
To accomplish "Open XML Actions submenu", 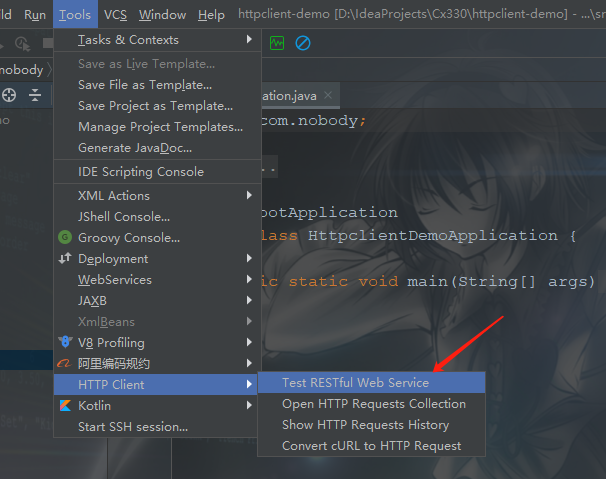I will [x=157, y=196].
